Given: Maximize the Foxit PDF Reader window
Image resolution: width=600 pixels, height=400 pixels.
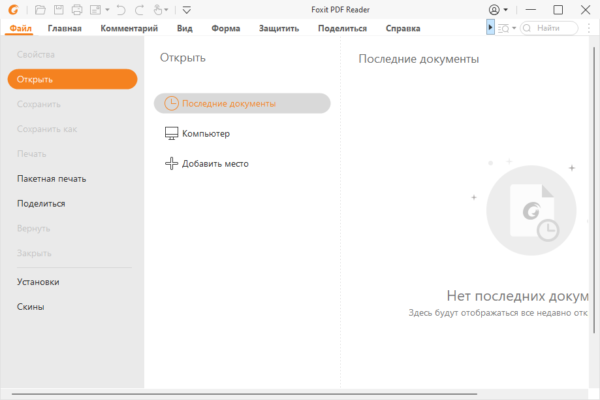Looking at the screenshot, I should 558,10.
